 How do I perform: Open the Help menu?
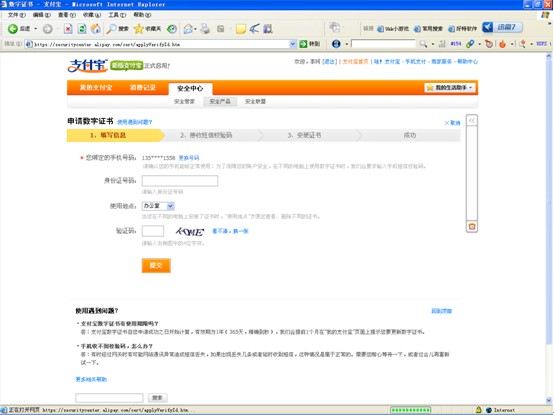142,15
